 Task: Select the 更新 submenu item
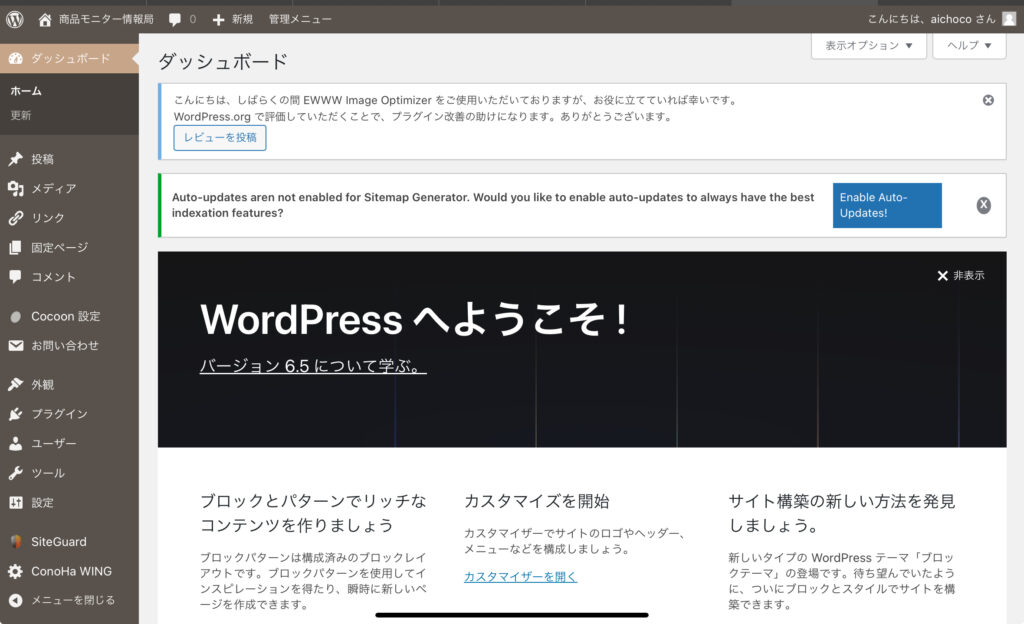[x=21, y=116]
